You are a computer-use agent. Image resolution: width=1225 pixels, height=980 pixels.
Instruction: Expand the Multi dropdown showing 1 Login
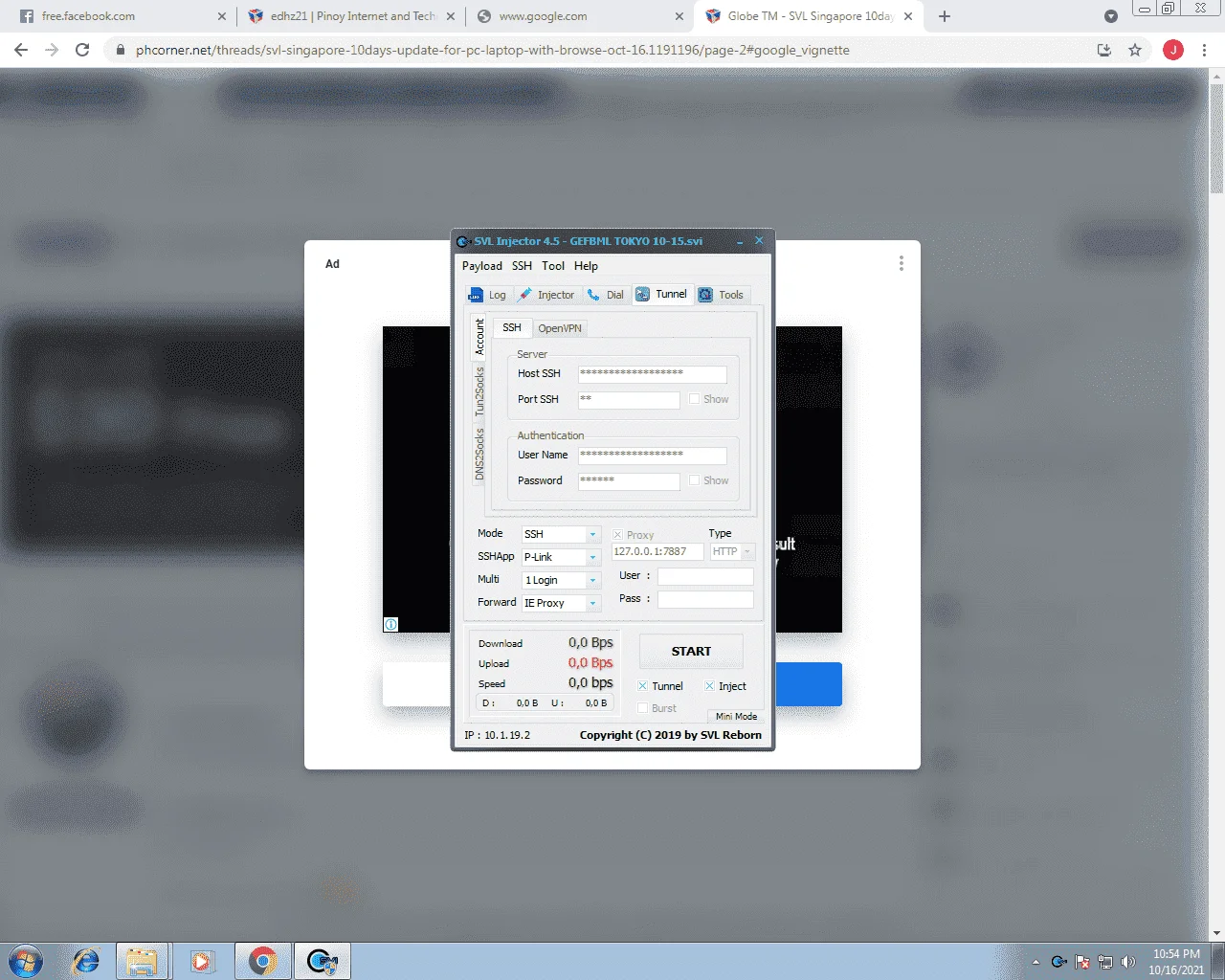point(592,580)
